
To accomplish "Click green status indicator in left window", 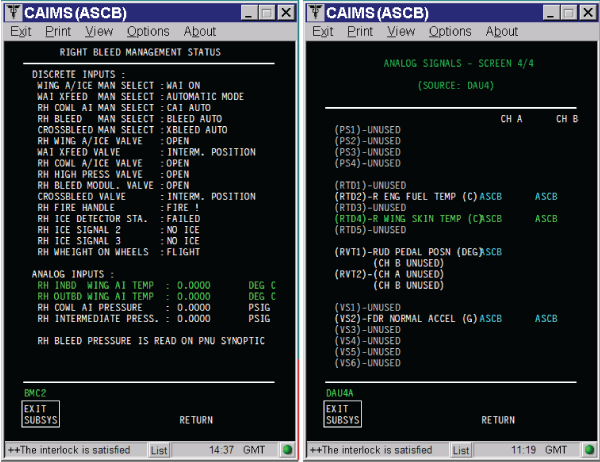I will [287, 450].
